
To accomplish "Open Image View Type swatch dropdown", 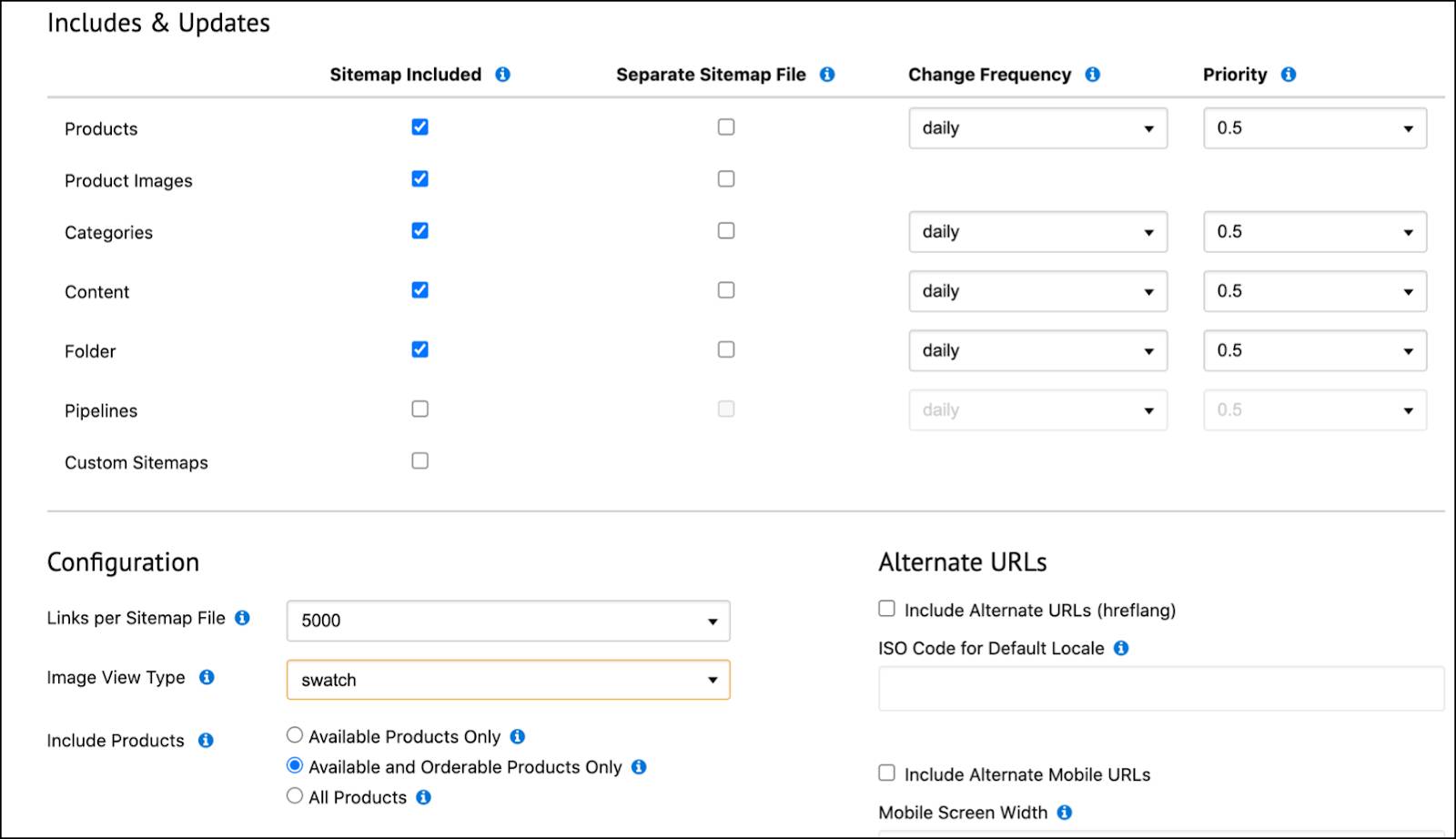I will [x=508, y=680].
